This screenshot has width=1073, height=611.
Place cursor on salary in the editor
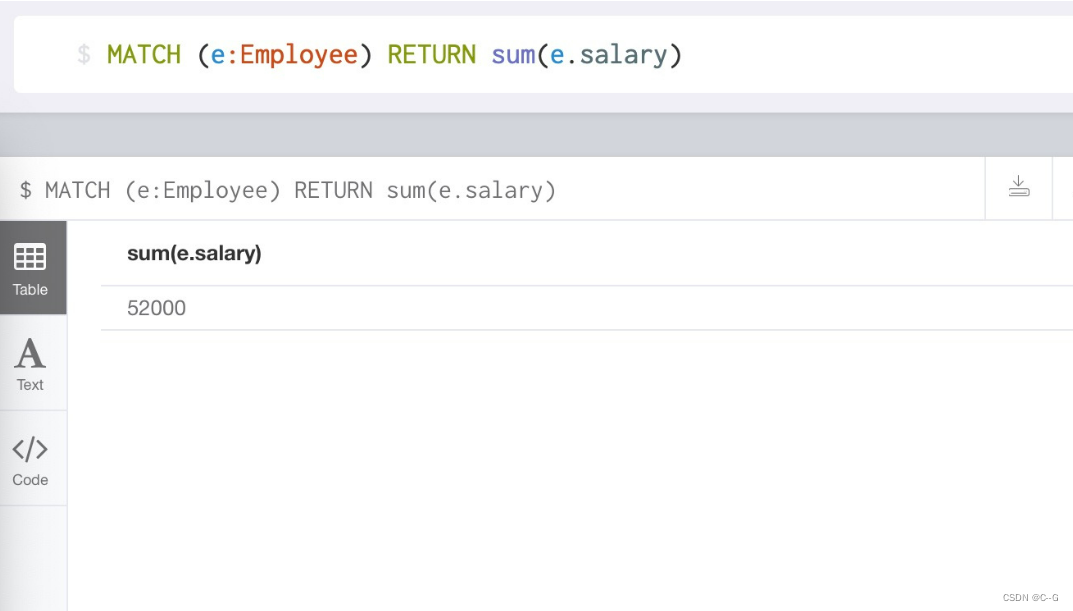(623, 55)
